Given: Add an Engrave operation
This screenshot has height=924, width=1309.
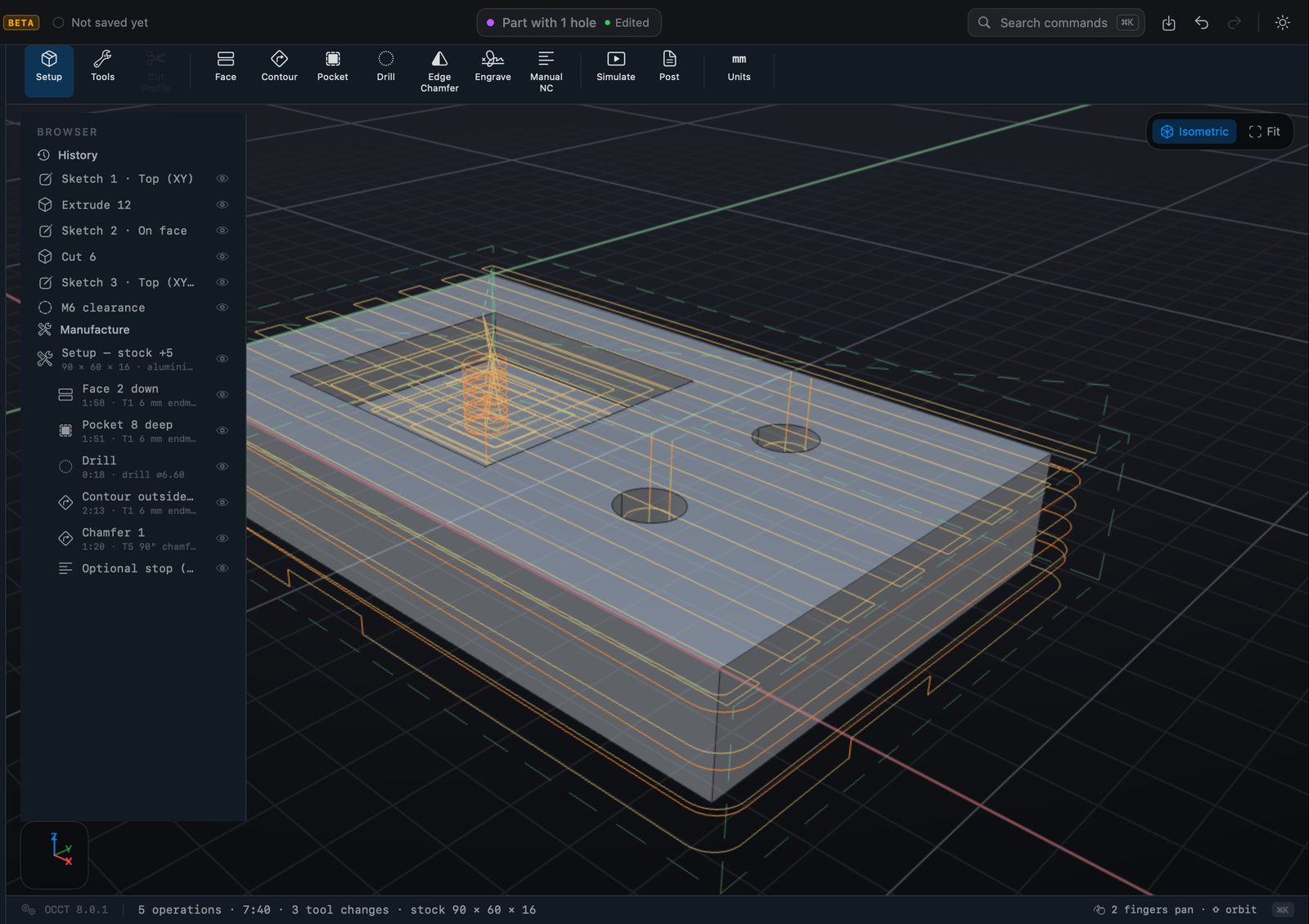Looking at the screenshot, I should tap(493, 67).
